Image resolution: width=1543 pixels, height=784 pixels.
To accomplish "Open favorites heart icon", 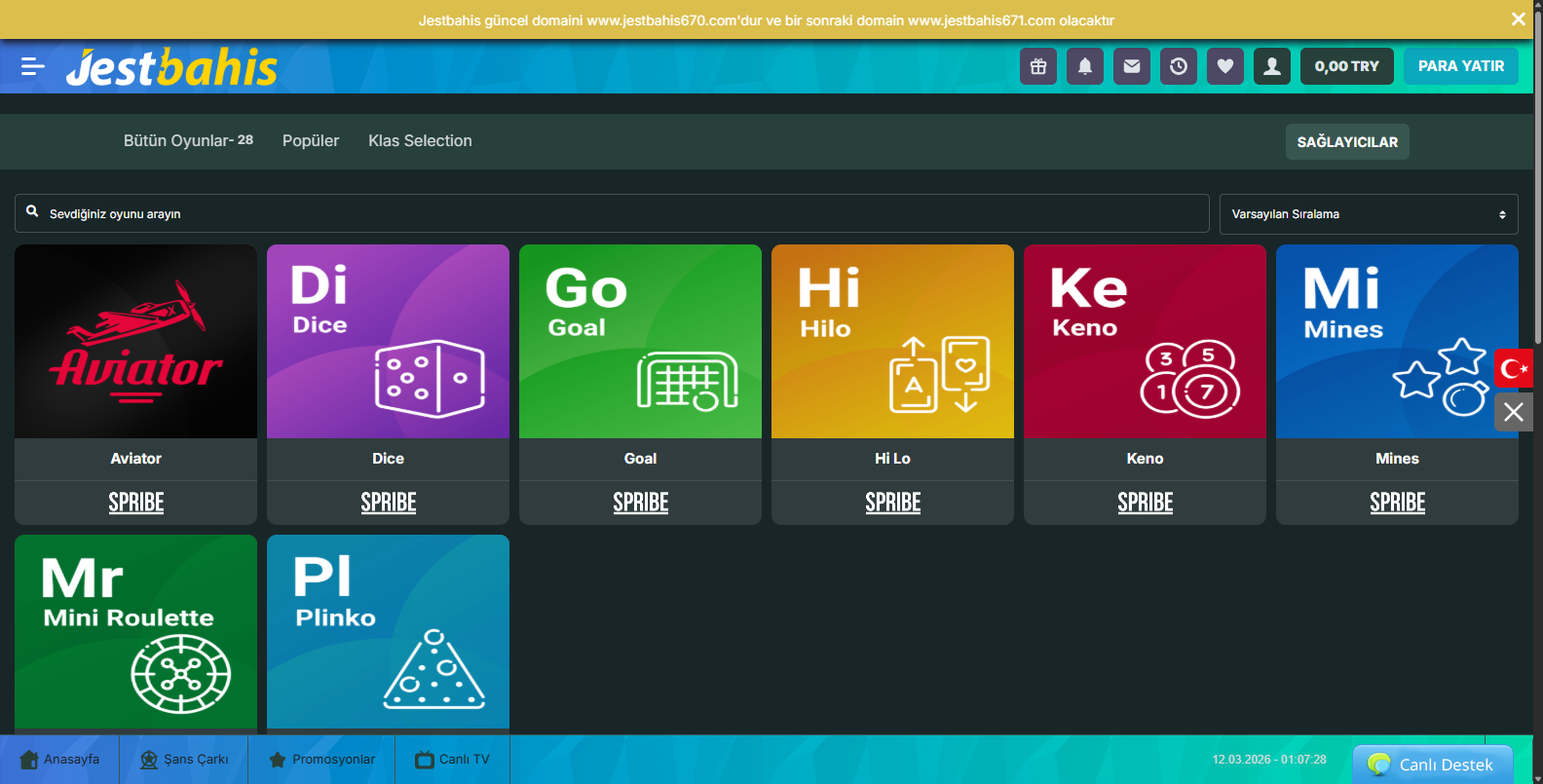I will coord(1225,66).
